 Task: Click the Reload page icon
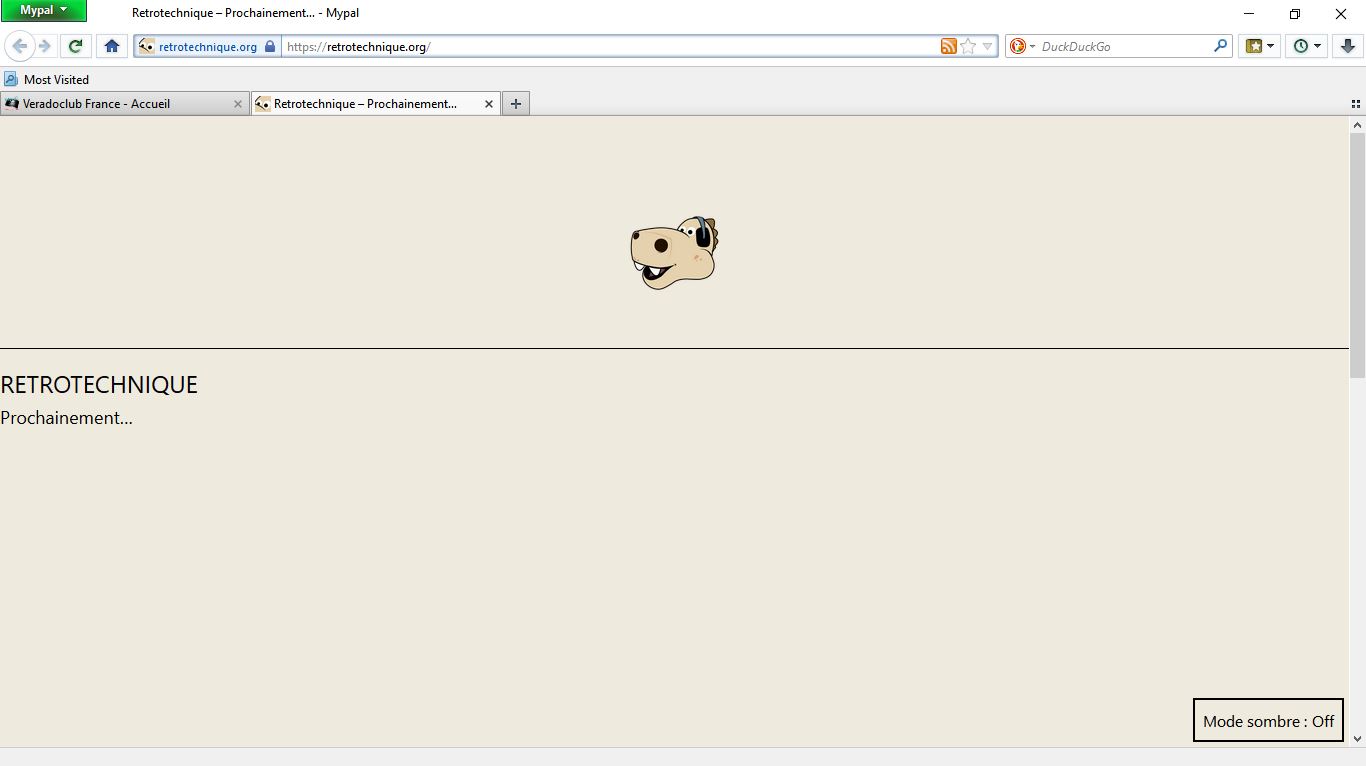coord(75,46)
